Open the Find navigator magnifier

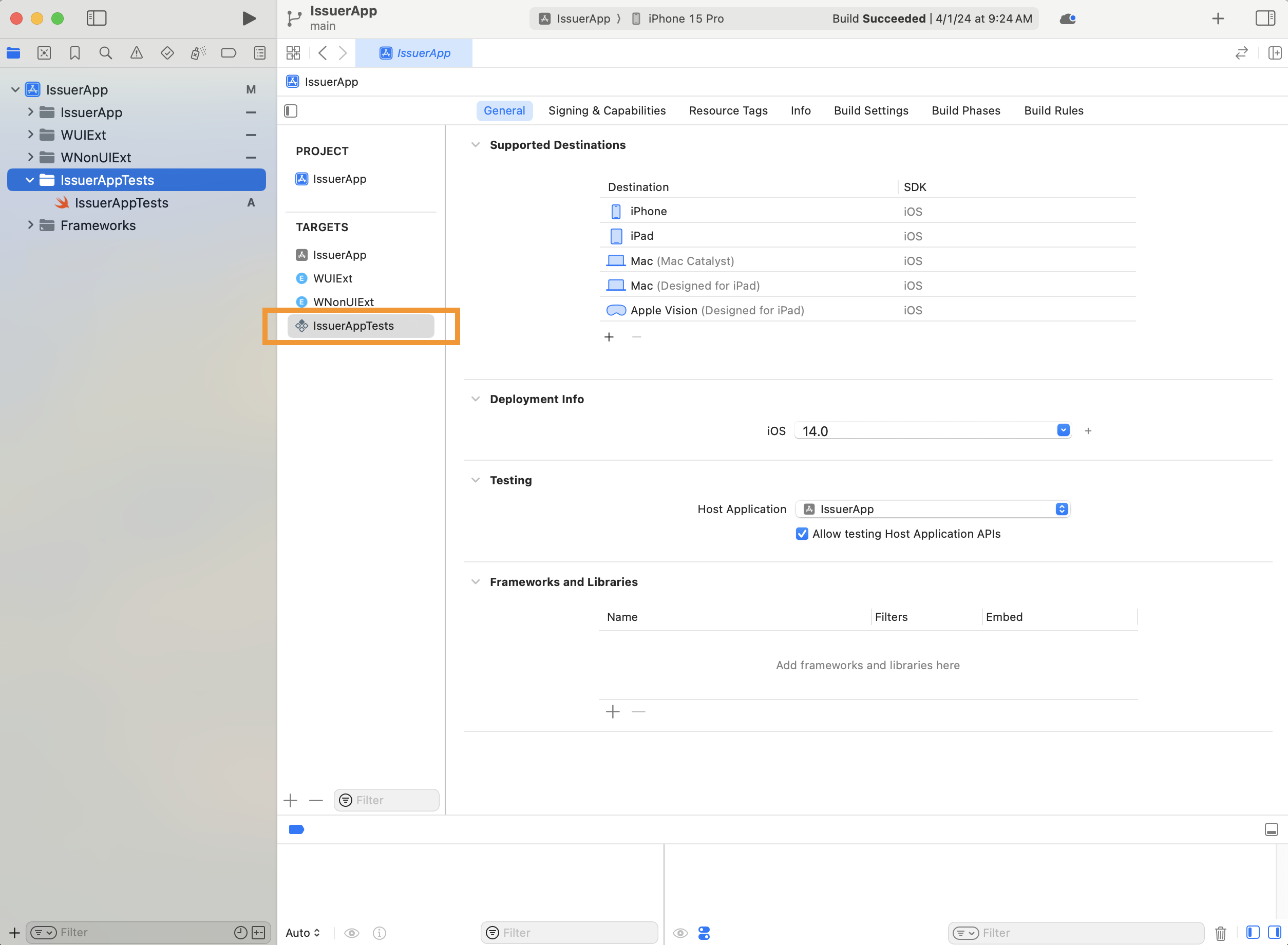[x=105, y=53]
